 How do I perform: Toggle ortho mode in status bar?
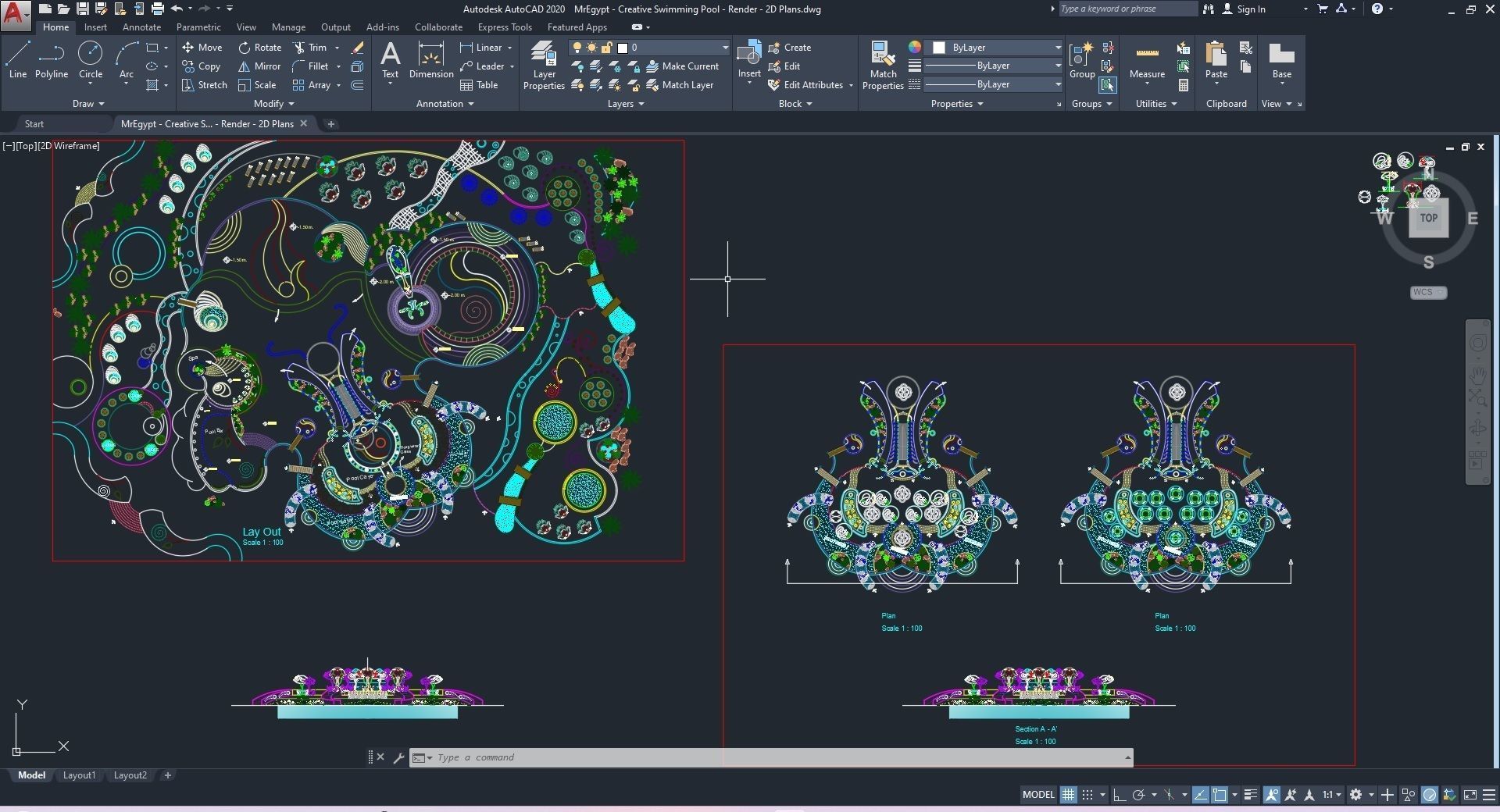1118,795
